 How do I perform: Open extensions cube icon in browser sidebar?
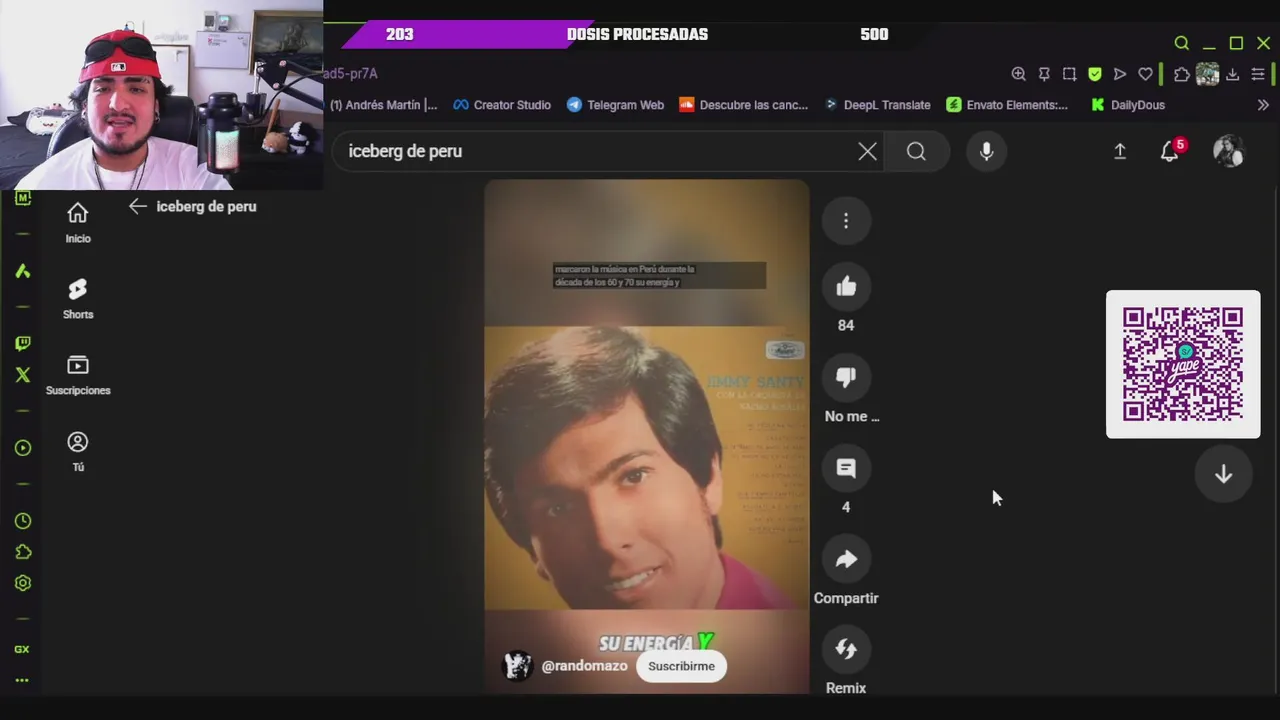[x=23, y=552]
